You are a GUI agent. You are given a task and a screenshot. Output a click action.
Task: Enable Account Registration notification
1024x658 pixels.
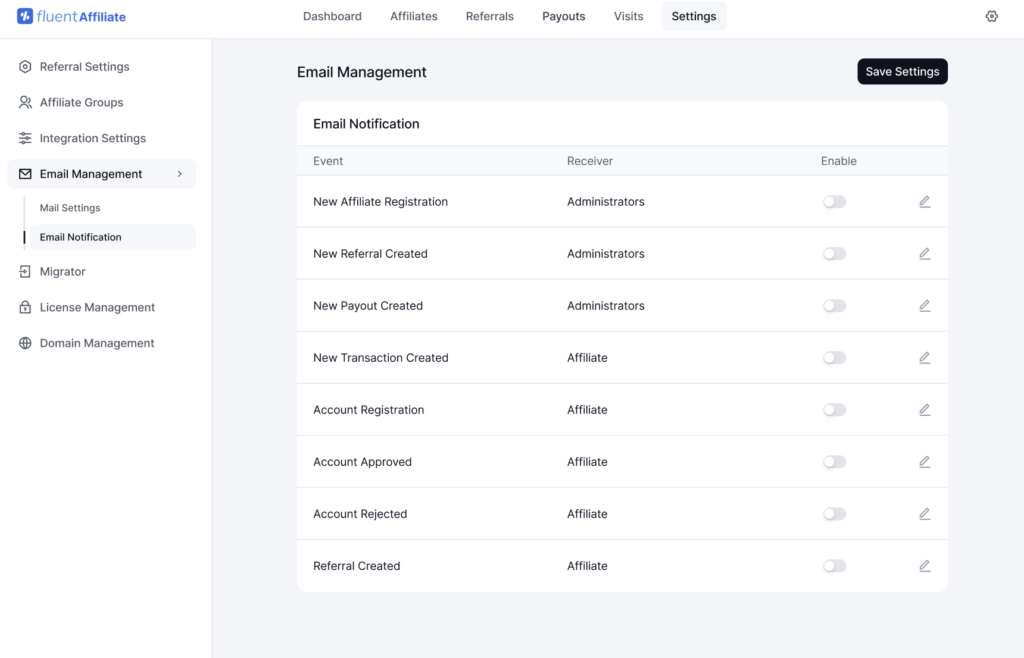point(834,410)
